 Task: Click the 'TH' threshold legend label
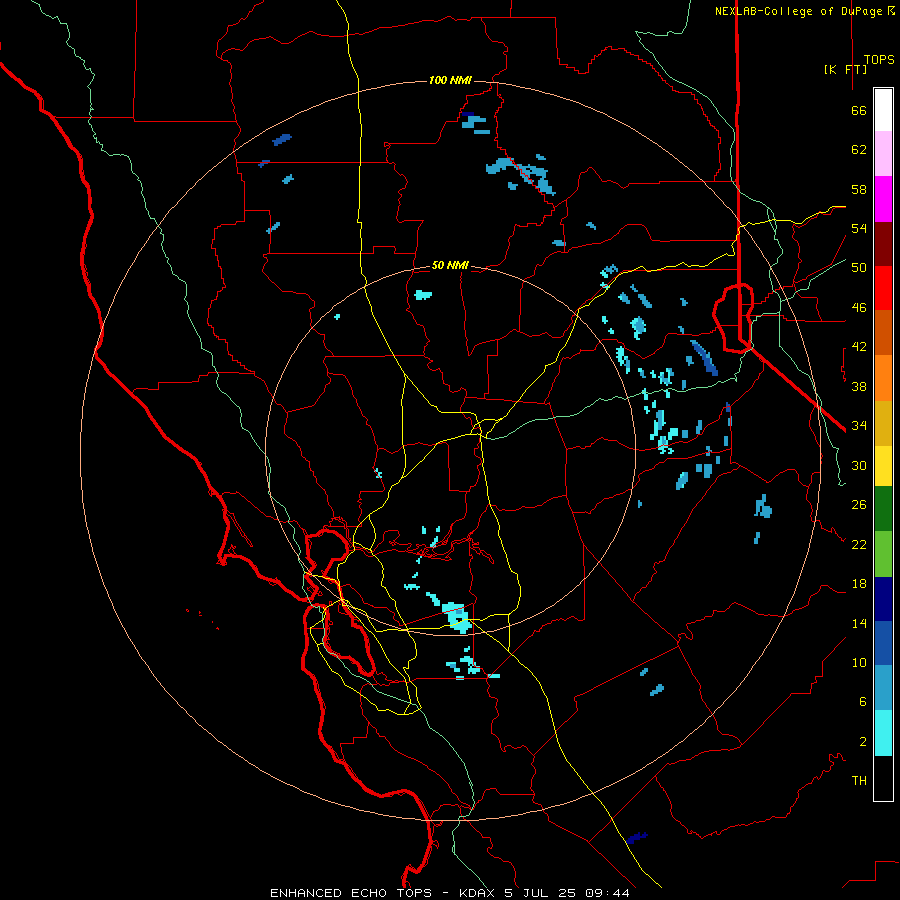click(859, 781)
